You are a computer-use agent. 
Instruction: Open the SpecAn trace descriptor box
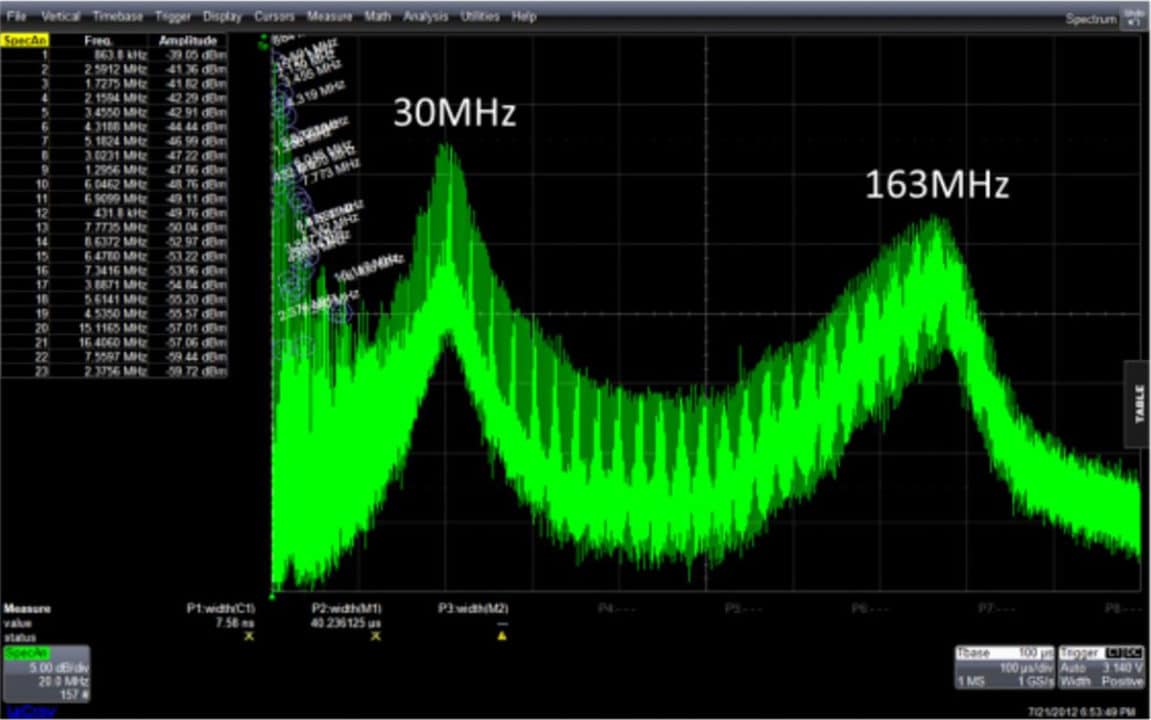(x=45, y=673)
